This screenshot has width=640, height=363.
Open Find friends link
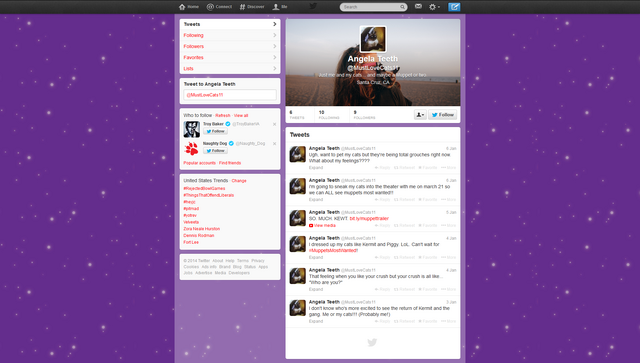click(230, 163)
